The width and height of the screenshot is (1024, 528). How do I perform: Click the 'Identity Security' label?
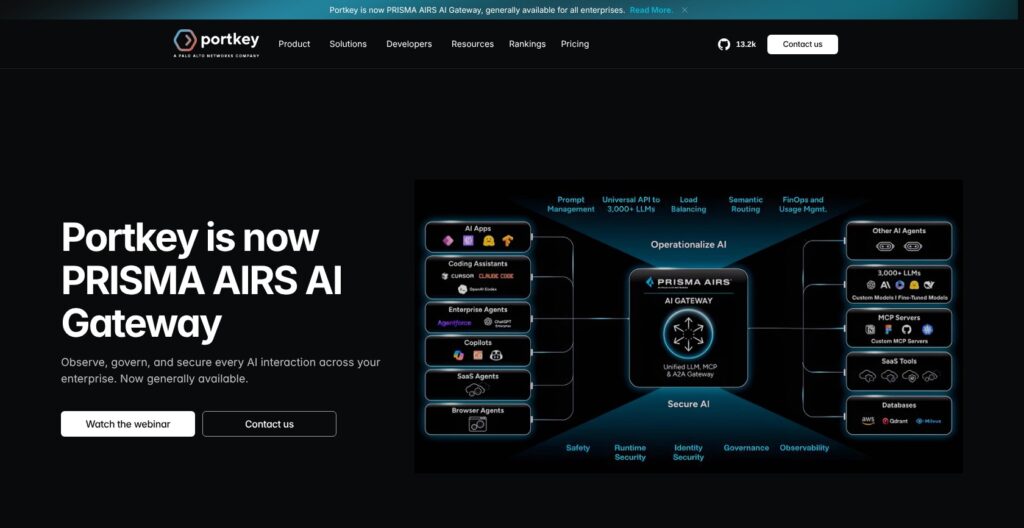click(688, 452)
